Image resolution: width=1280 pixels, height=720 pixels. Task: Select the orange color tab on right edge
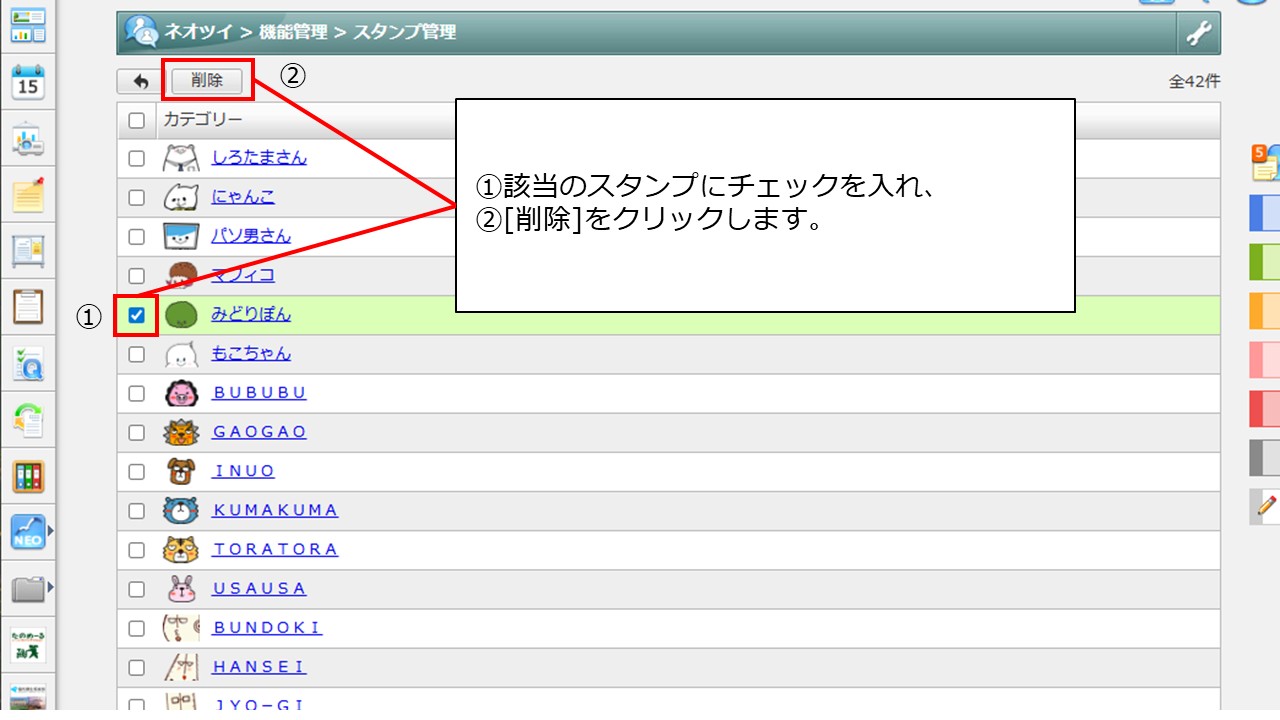click(x=1265, y=310)
